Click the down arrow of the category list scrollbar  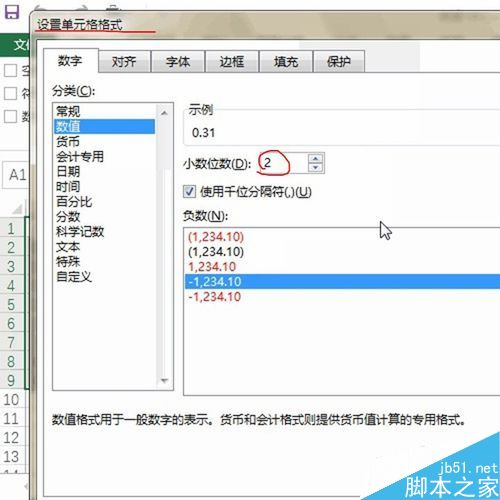(x=164, y=380)
